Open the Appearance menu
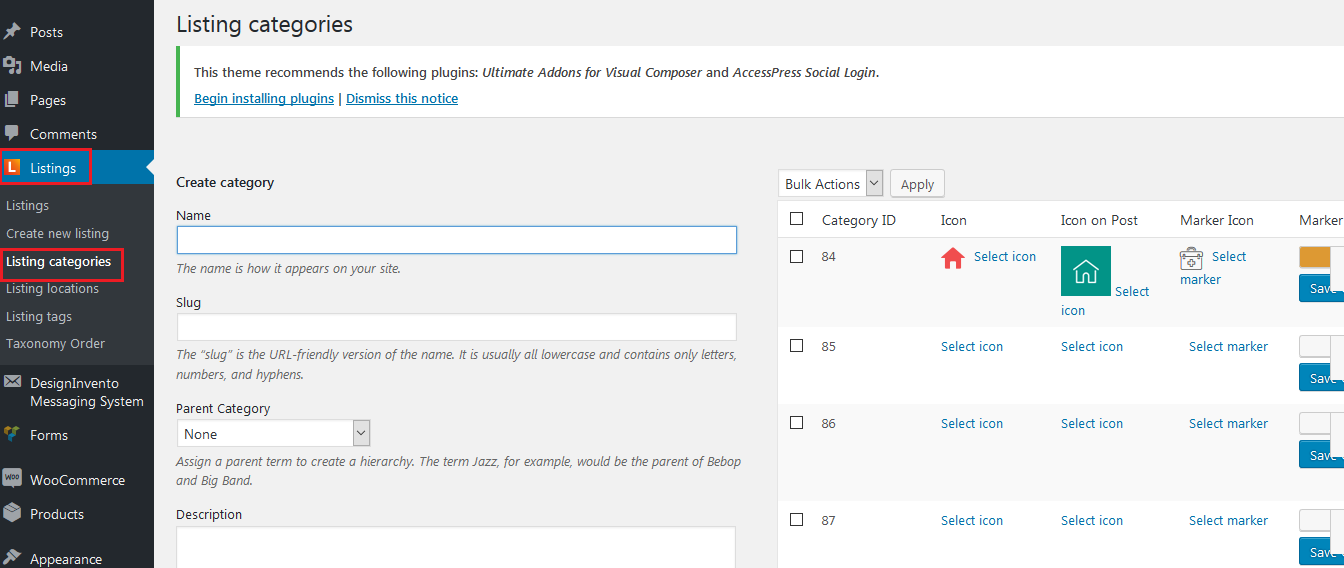The image size is (1344, 568). coord(66,559)
